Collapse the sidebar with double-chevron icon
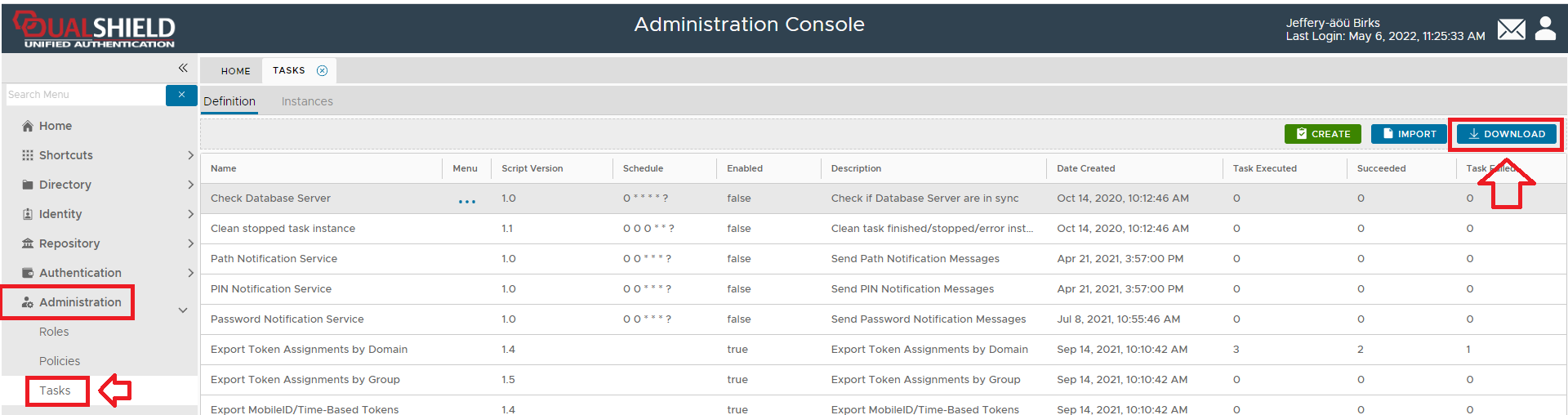 click(x=183, y=68)
